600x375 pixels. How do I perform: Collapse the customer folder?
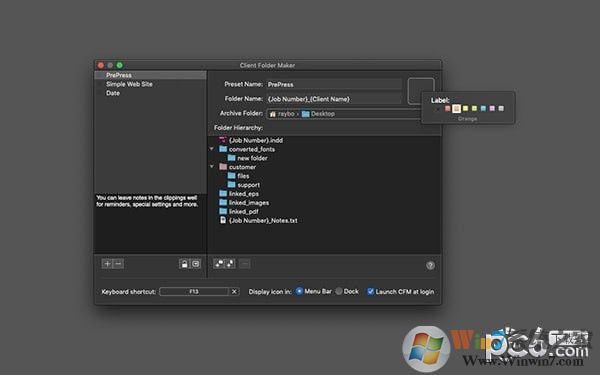click(212, 166)
